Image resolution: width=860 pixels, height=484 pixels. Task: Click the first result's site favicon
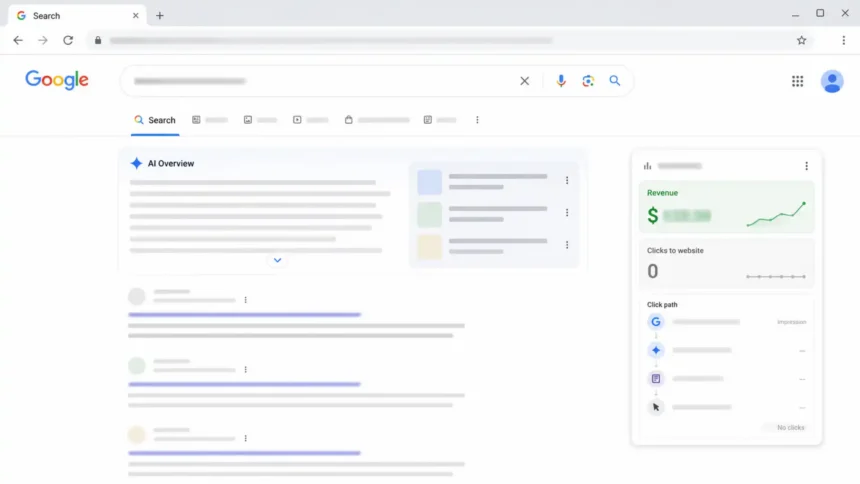(x=137, y=296)
